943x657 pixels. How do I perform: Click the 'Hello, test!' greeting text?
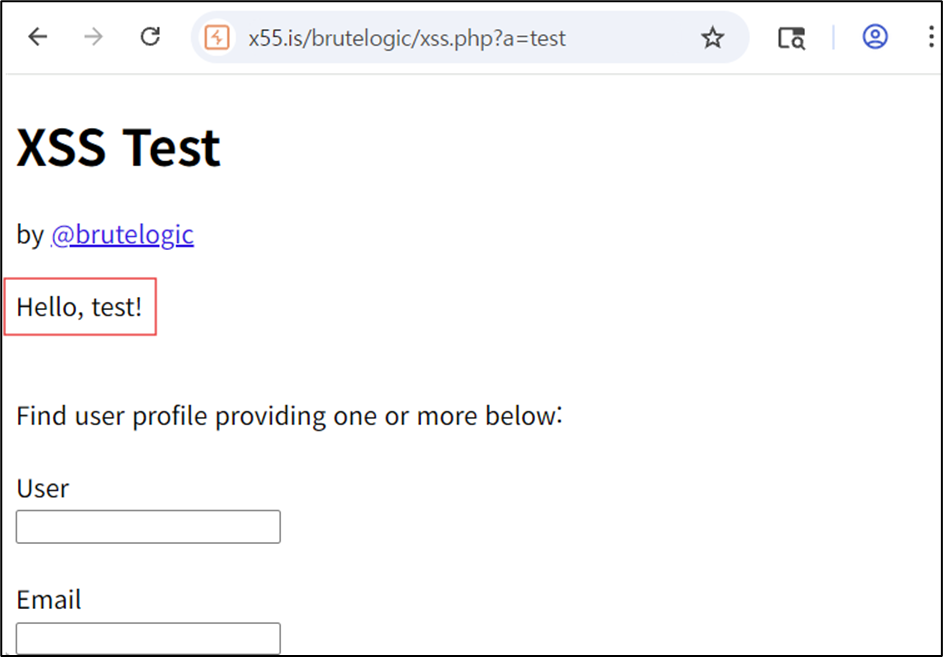tap(79, 307)
